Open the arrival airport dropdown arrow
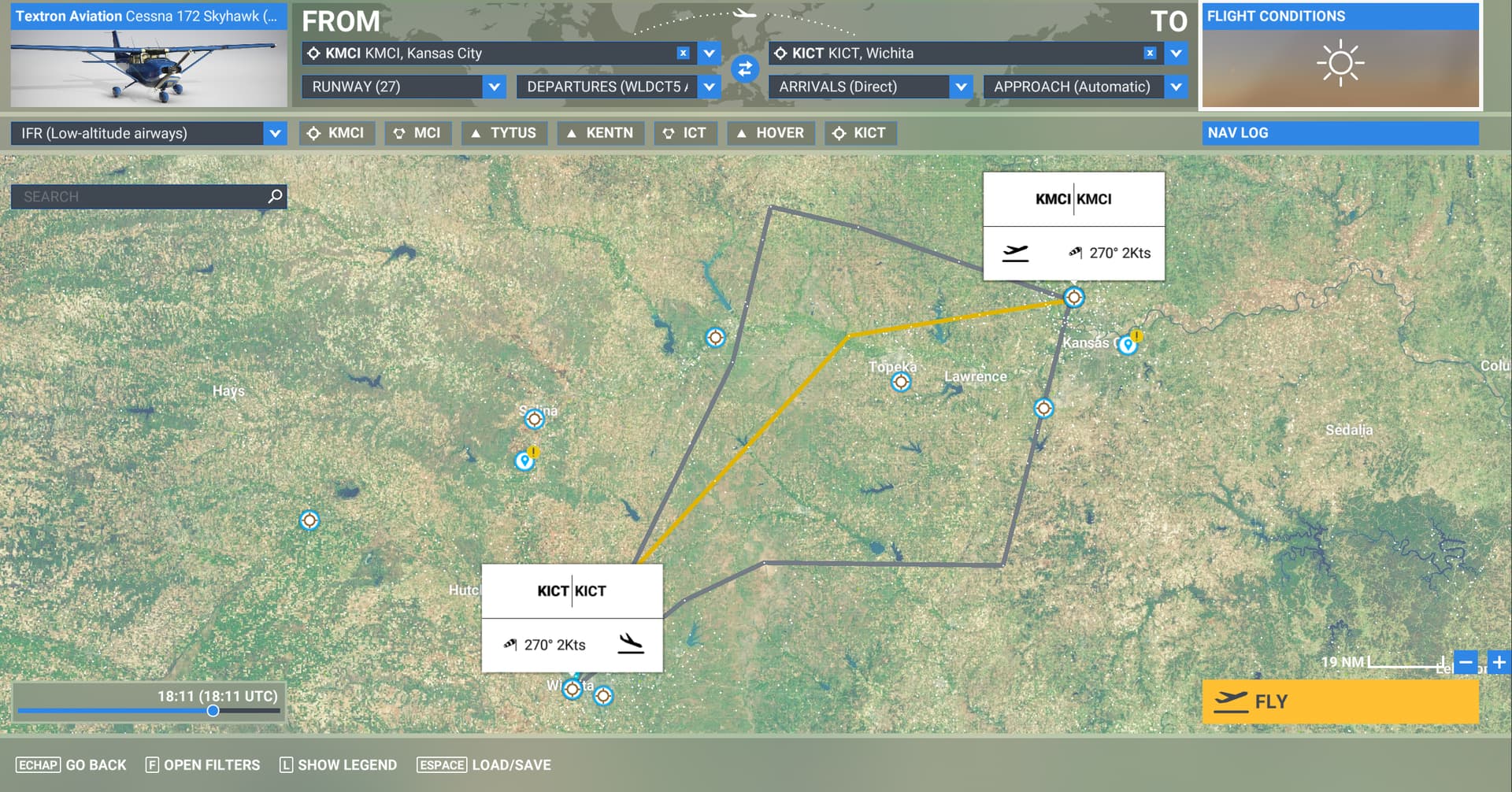Viewport: 1512px width, 792px height. click(1176, 54)
